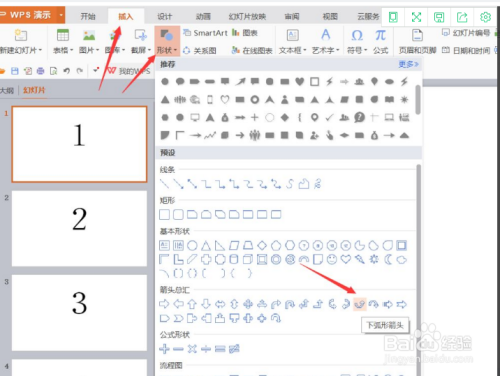The width and height of the screenshot is (500, 376).
Task: Select slide 1 thumbnail
Action: coord(79,144)
